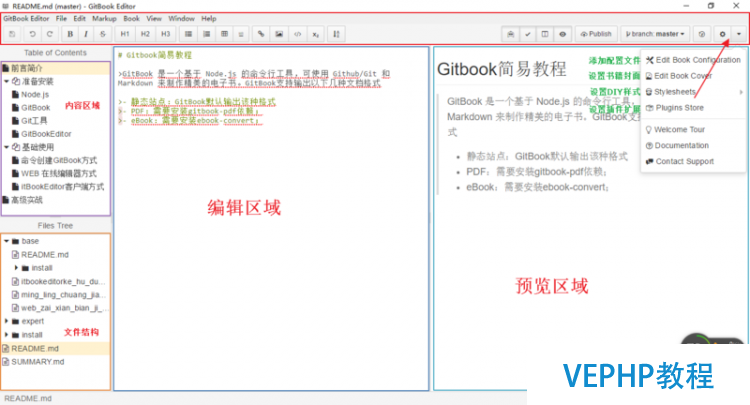Viewport: 750px width, 405px height.
Task: Open the Edit menu
Action: (79, 19)
